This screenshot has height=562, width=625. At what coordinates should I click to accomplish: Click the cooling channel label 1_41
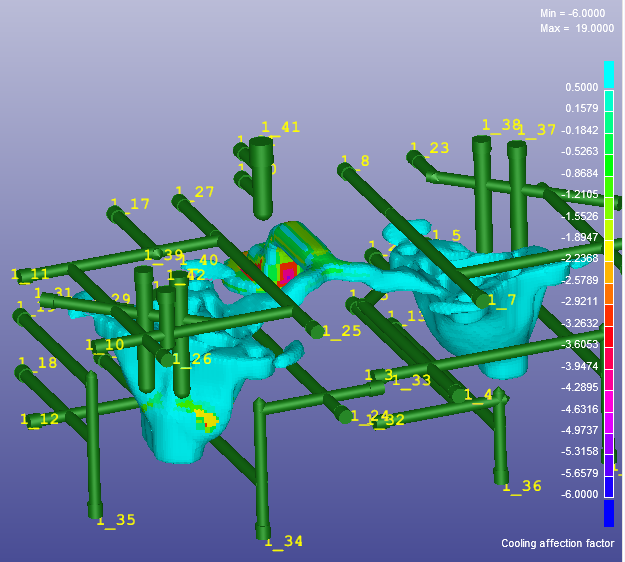click(281, 127)
